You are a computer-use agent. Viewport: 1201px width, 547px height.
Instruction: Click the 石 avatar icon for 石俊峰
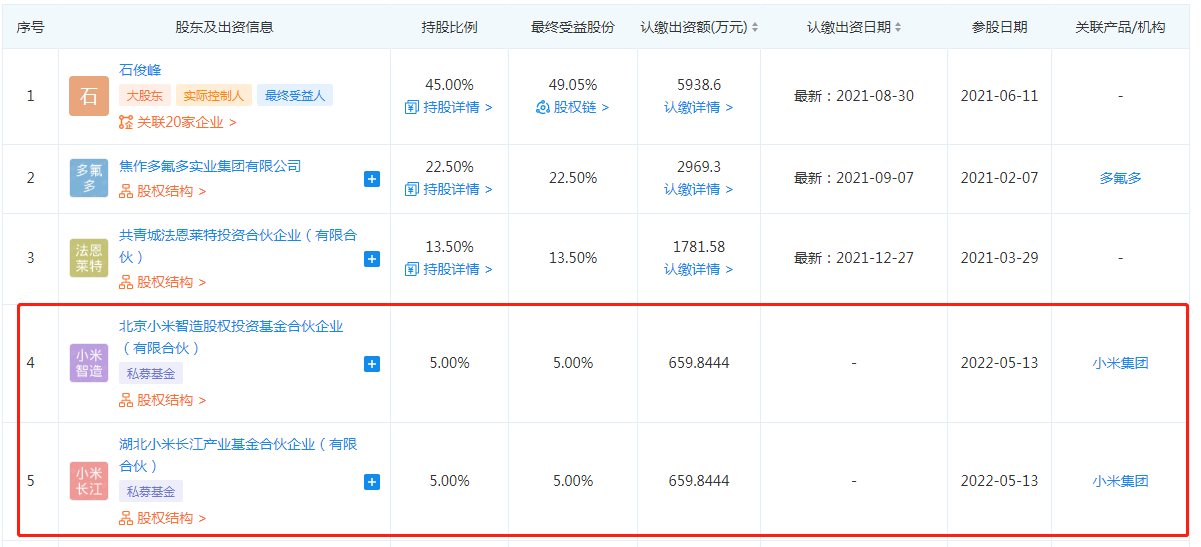pyautogui.click(x=88, y=97)
